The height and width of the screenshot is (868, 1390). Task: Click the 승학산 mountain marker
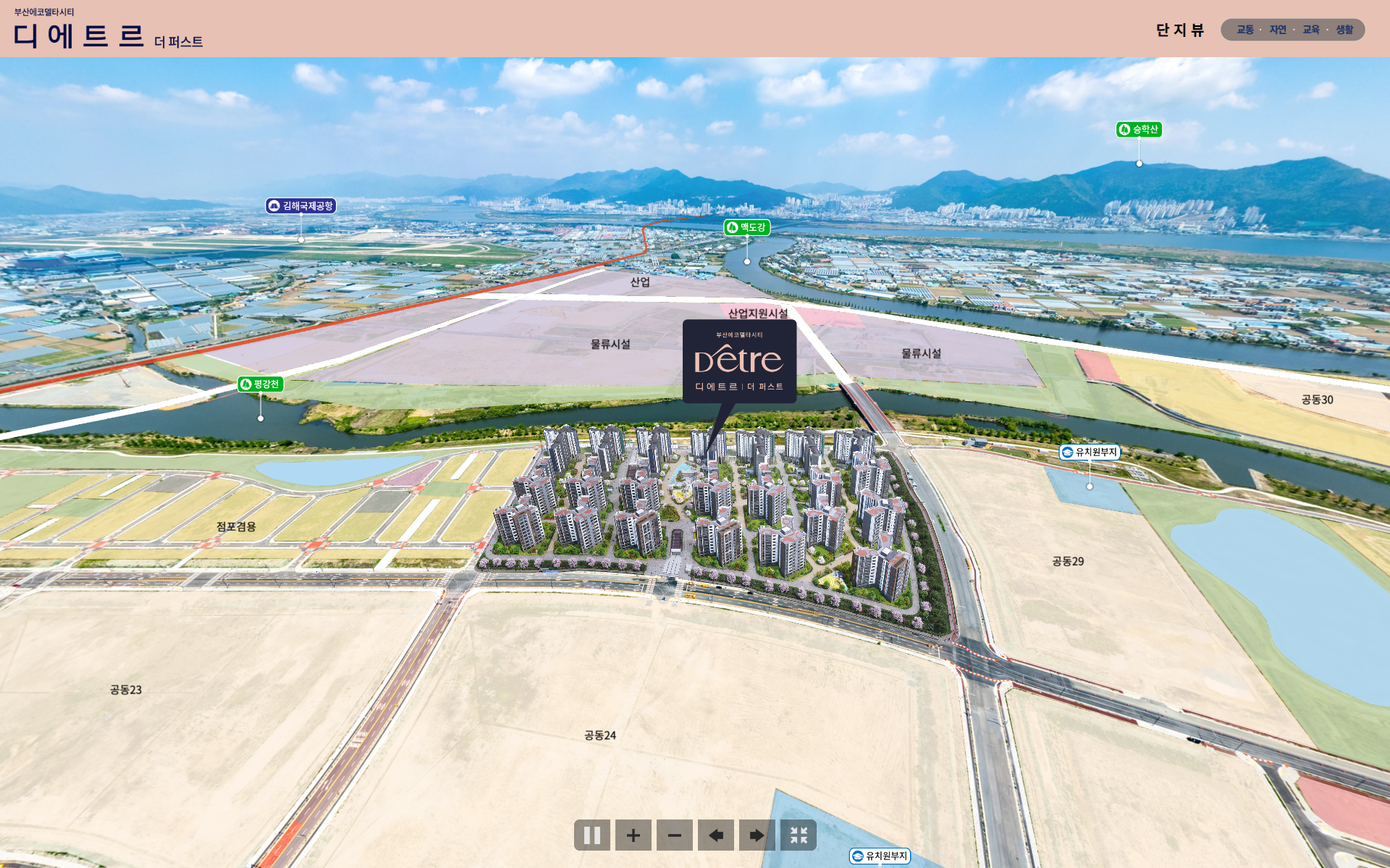[1139, 130]
